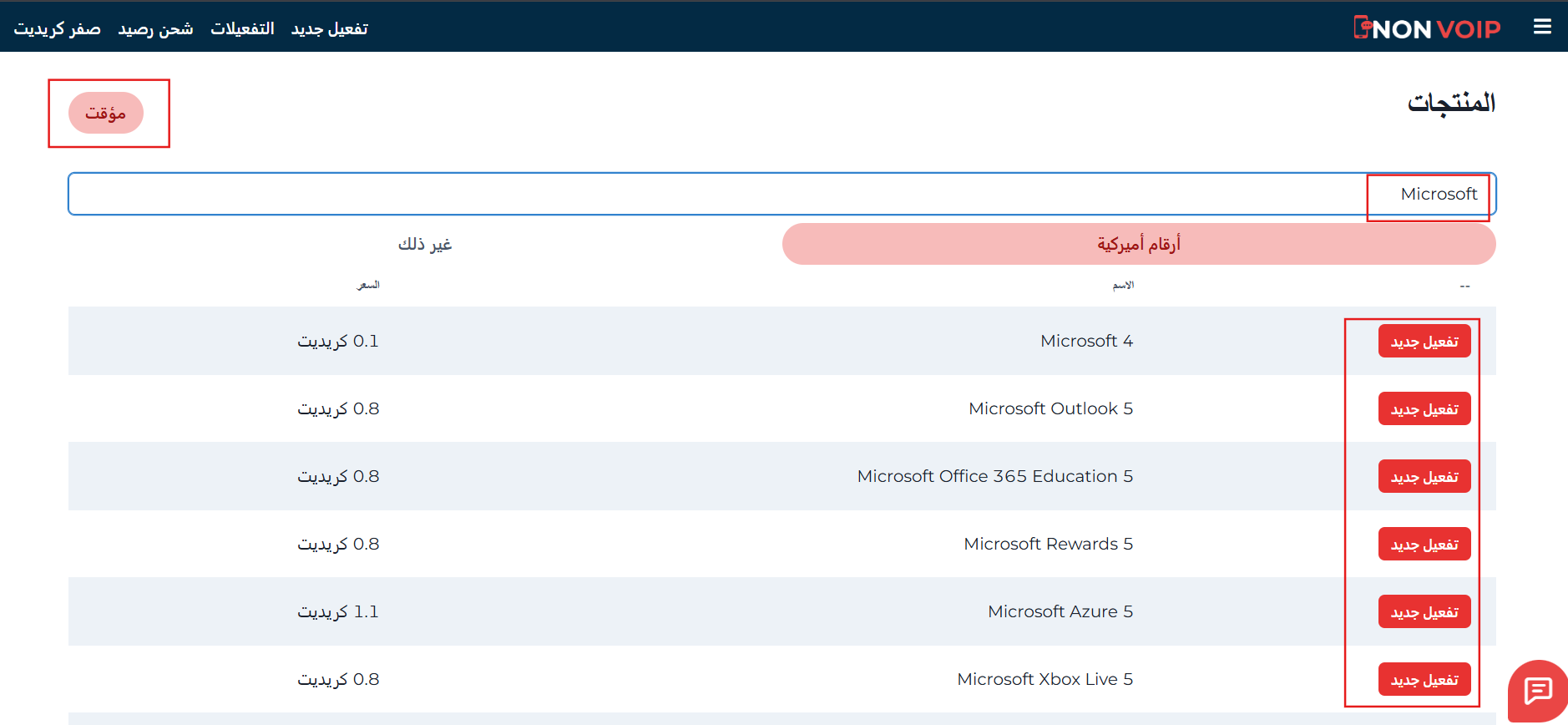Open صفر كريديت balance link

[57, 29]
